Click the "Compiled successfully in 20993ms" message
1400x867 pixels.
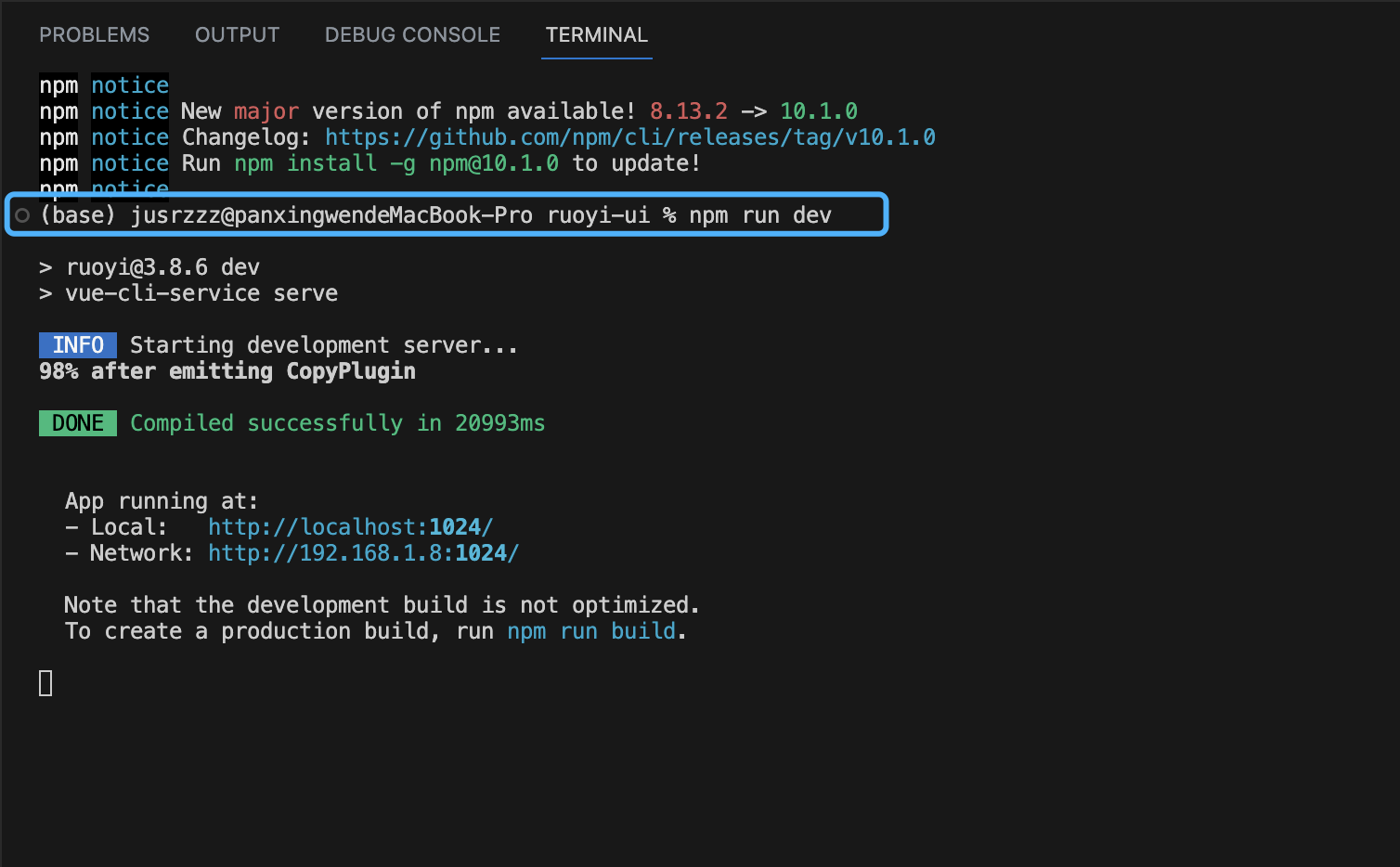[337, 423]
